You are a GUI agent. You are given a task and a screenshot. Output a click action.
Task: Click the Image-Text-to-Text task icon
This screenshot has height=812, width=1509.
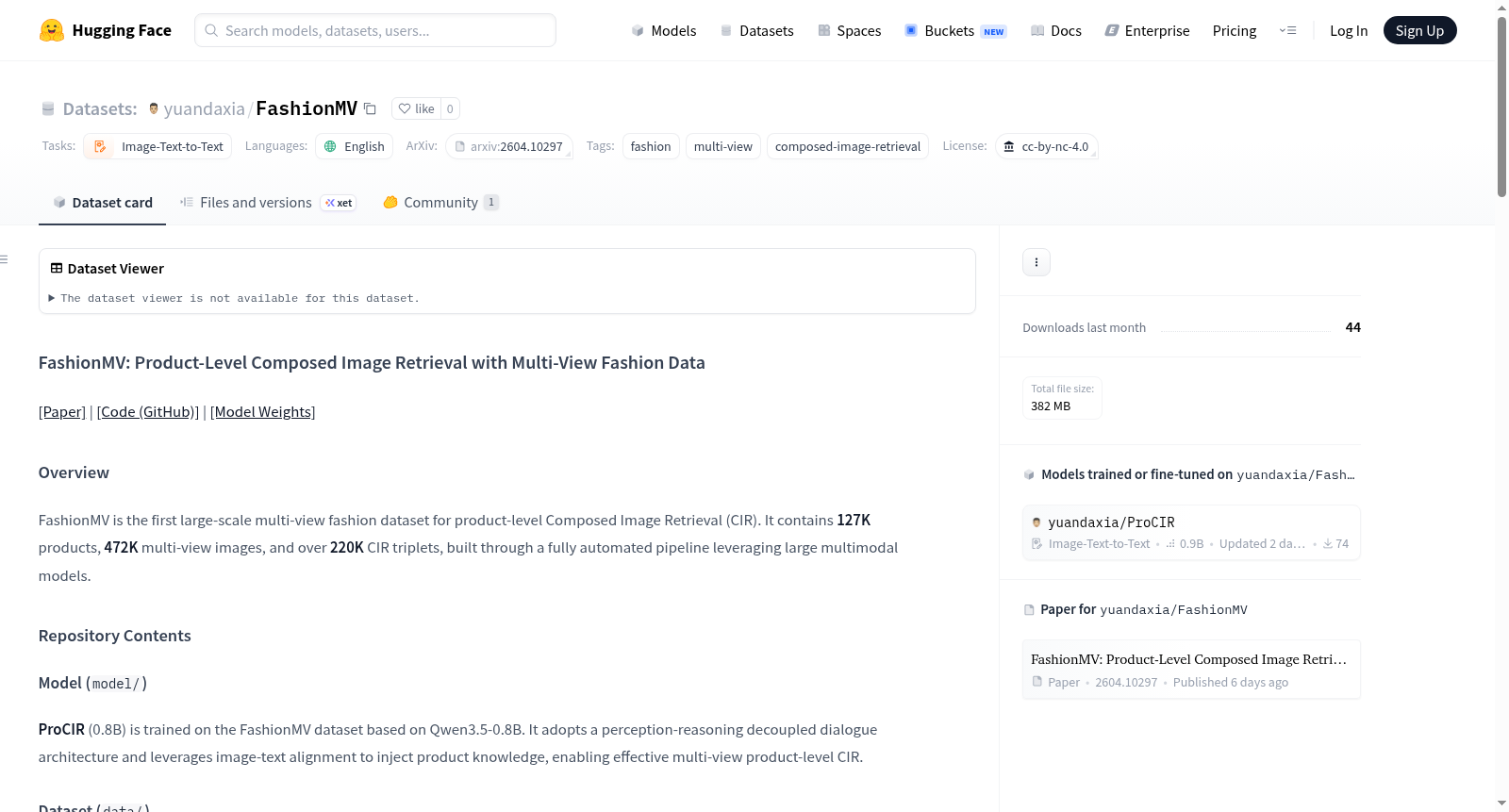coord(100,146)
